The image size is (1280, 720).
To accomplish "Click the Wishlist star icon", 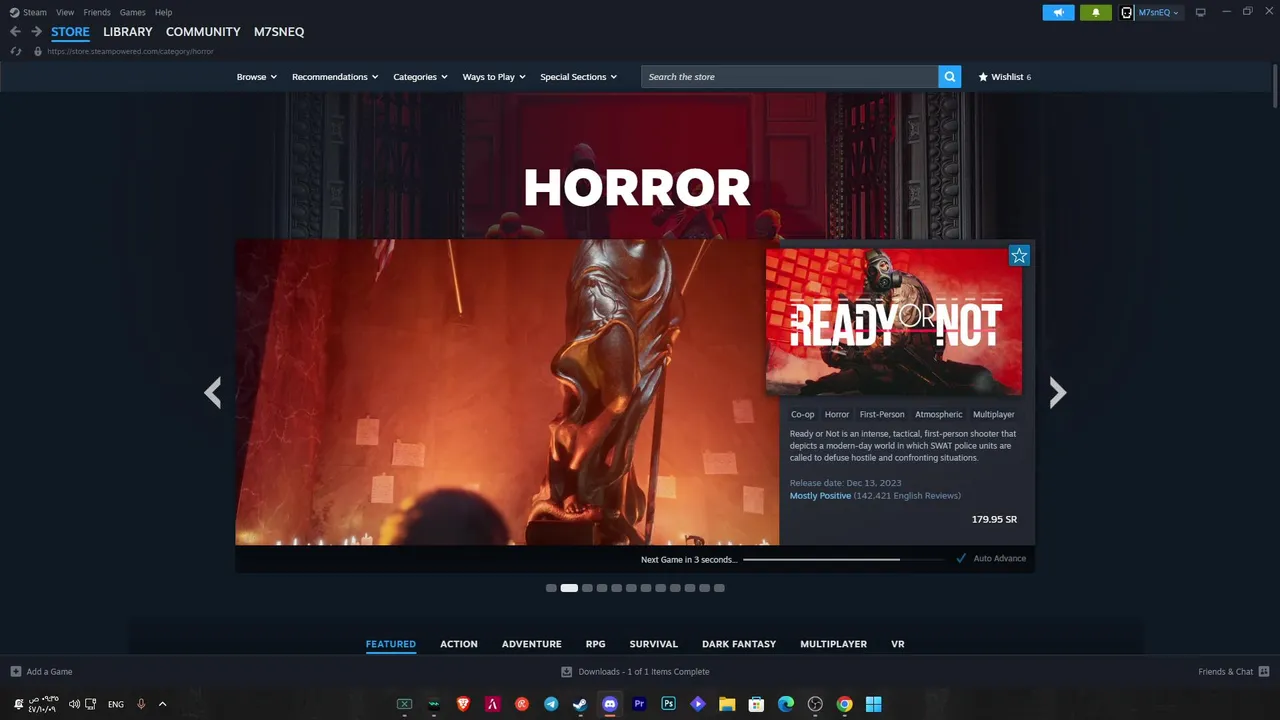I will [983, 77].
